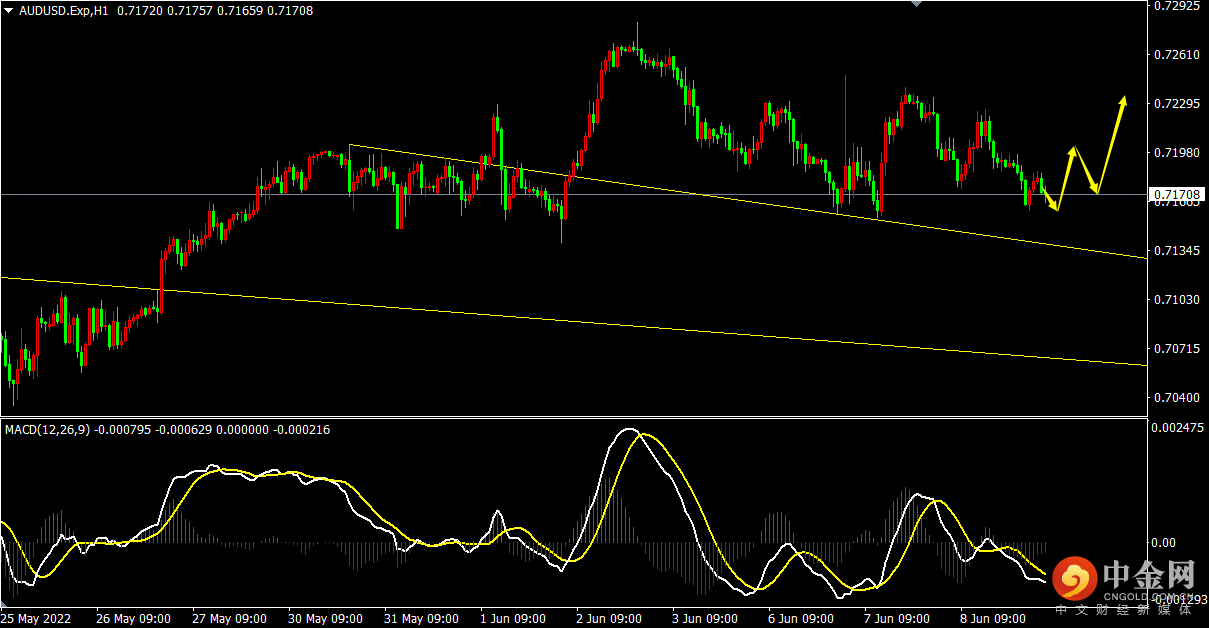This screenshot has width=1209, height=628.
Task: Click the 0.72295 price axis label
Action: [1176, 104]
